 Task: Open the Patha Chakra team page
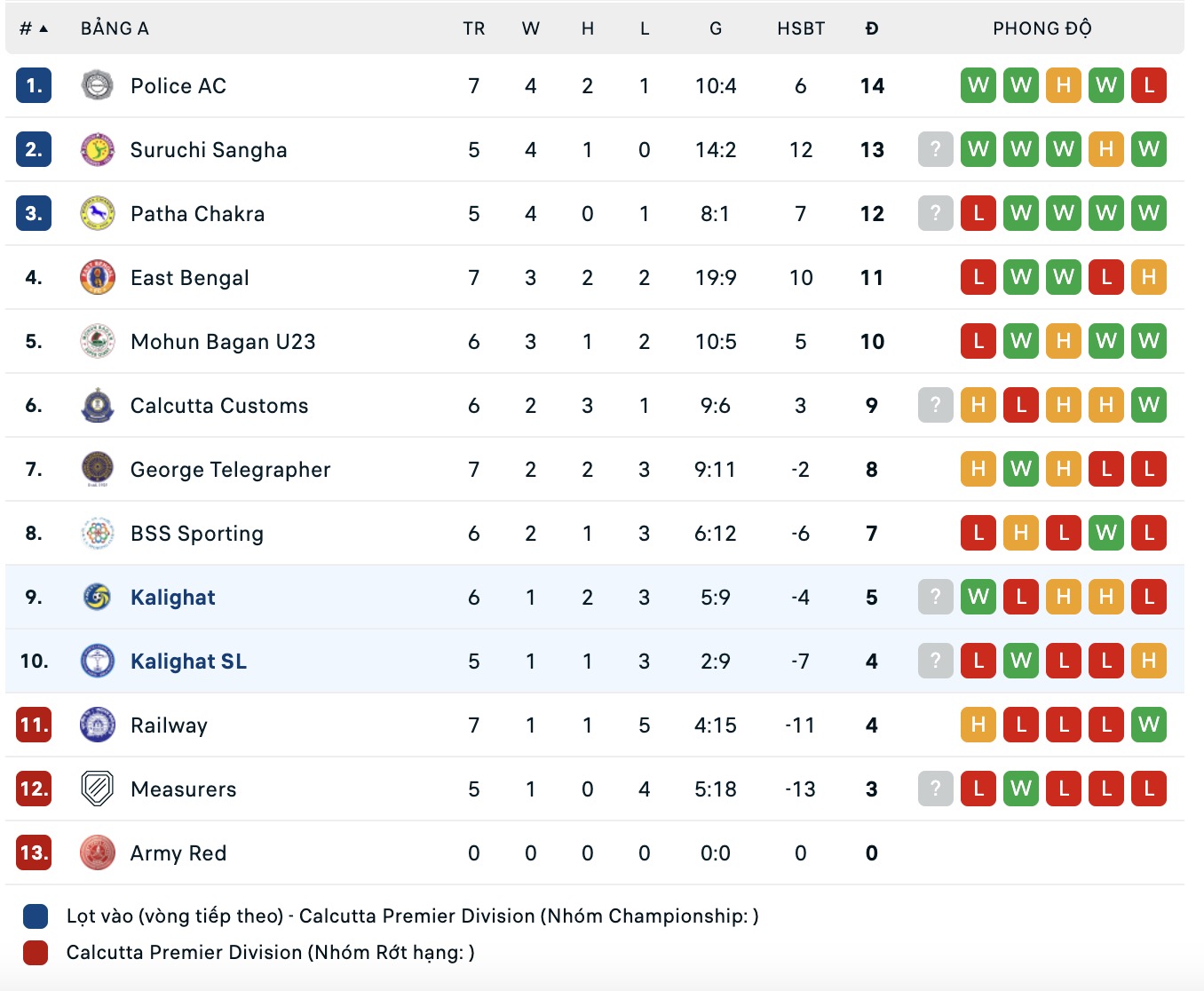[197, 214]
